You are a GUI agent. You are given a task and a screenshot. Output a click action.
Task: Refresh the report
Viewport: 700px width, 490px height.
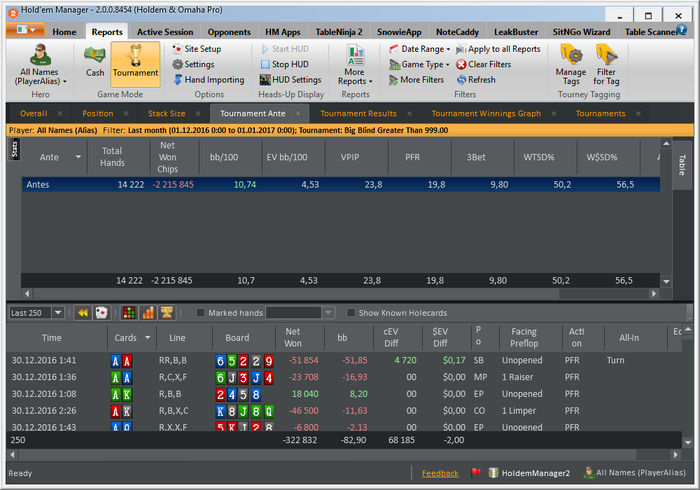coord(476,80)
